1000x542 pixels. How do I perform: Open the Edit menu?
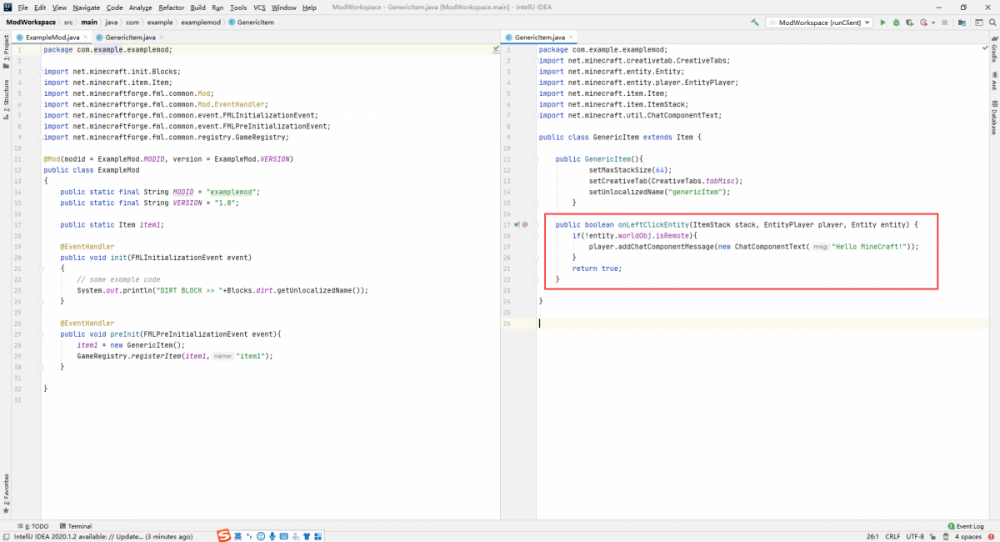pyautogui.click(x=40, y=8)
